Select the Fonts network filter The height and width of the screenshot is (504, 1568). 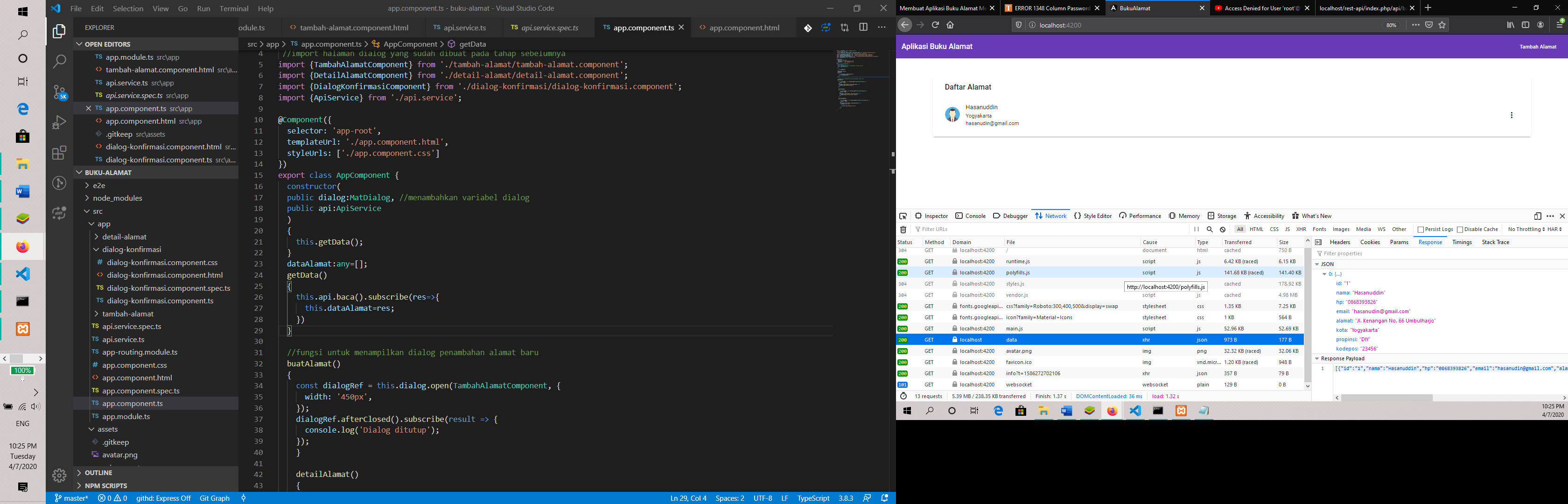[1319, 230]
